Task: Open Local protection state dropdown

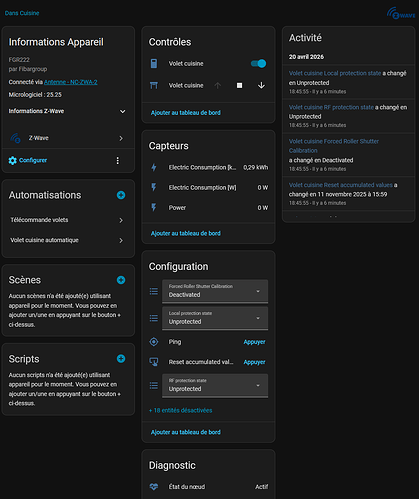Action: click(215, 318)
